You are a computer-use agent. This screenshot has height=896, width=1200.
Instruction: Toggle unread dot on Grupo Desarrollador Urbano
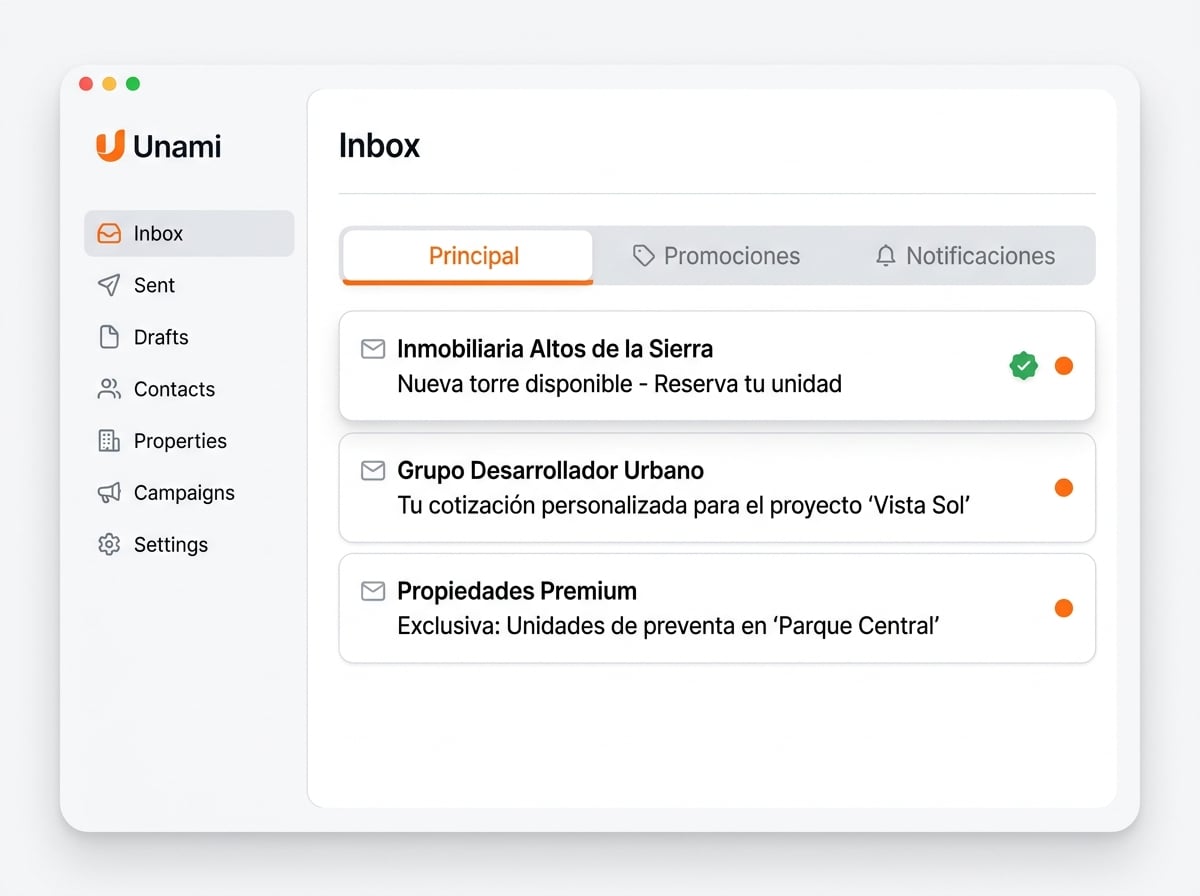(1064, 487)
